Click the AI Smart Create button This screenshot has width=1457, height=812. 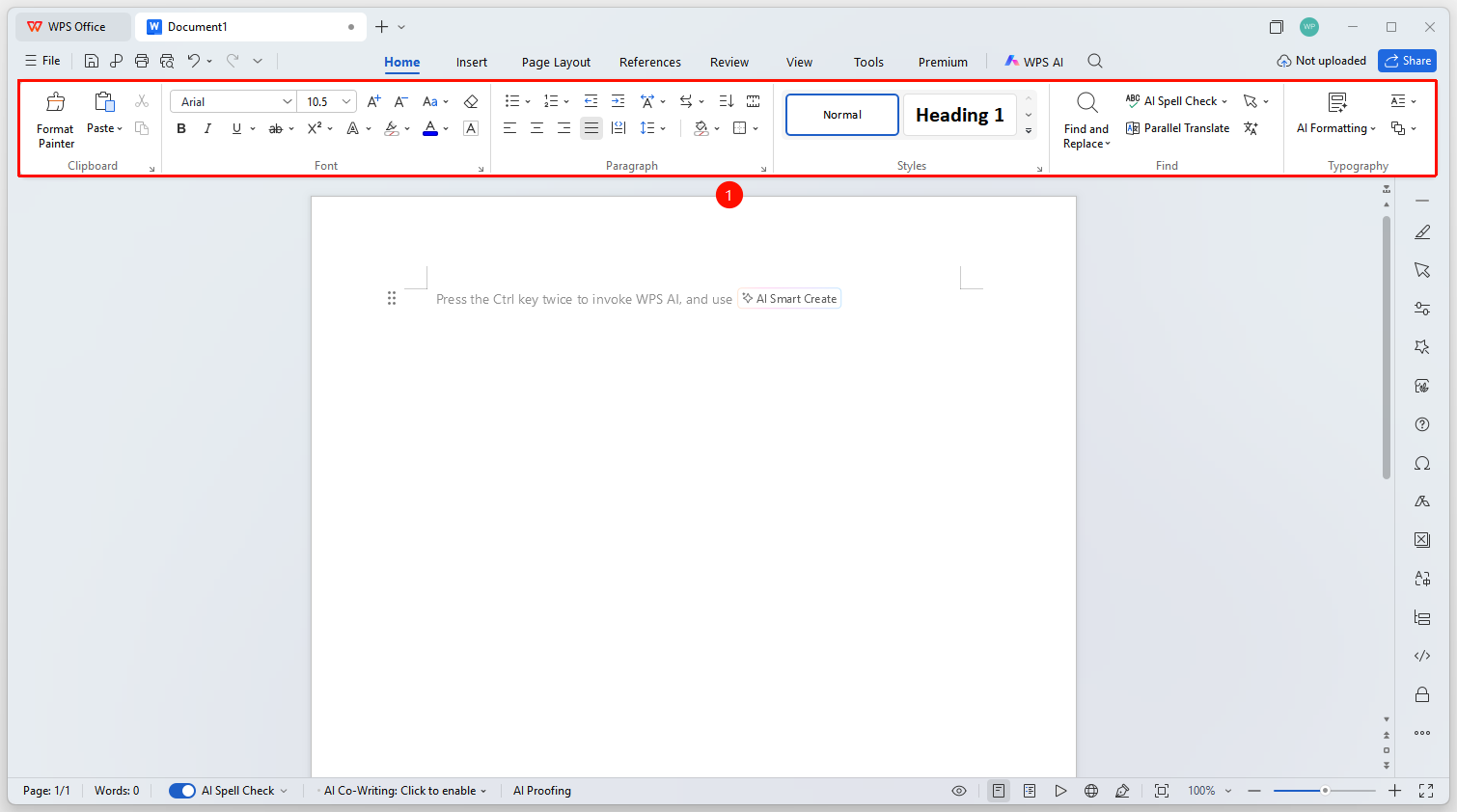pos(789,299)
